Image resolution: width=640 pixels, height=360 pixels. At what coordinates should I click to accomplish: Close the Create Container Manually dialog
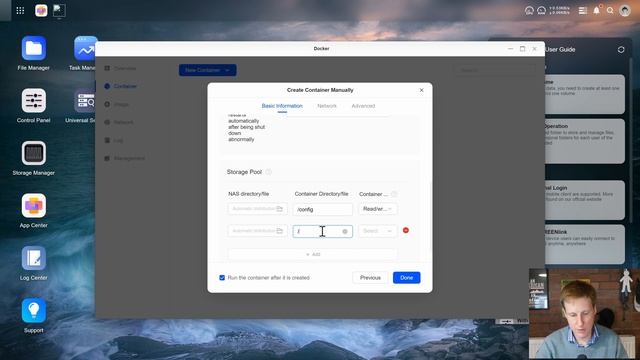[x=422, y=90]
